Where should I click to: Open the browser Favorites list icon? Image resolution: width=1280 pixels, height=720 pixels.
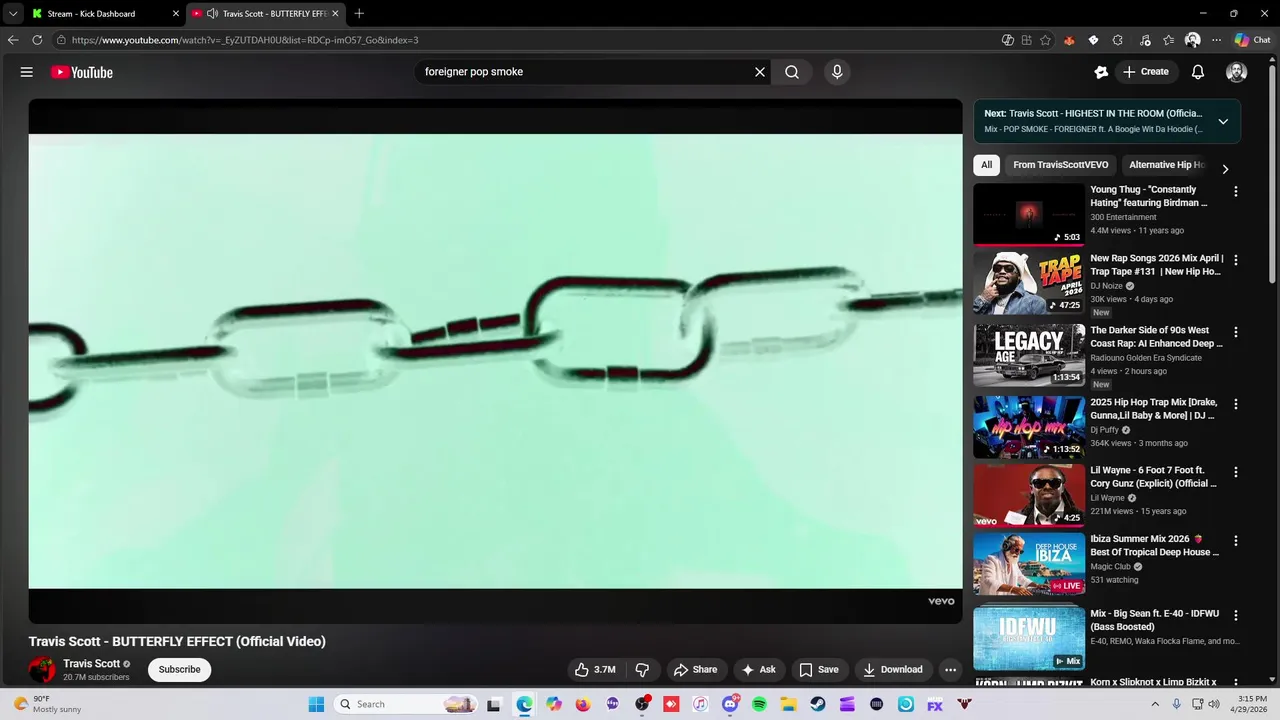click(x=1169, y=40)
